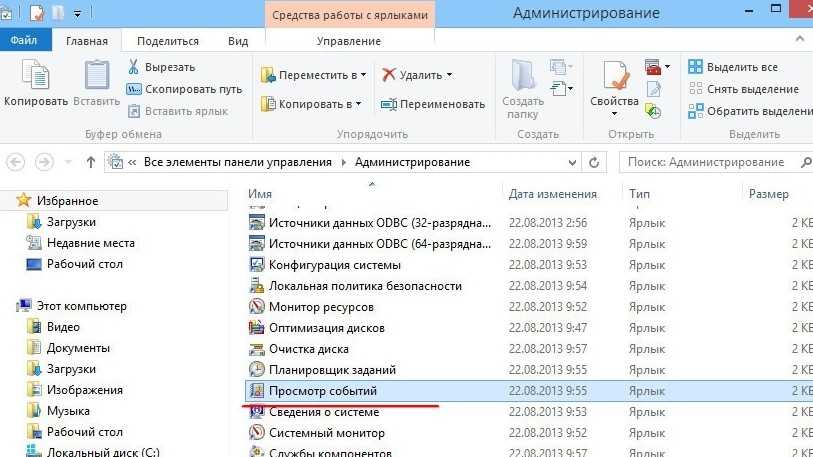Image resolution: width=813 pixels, height=457 pixels.
Task: Click Обратить выделение (Invert selection)
Action: point(756,110)
